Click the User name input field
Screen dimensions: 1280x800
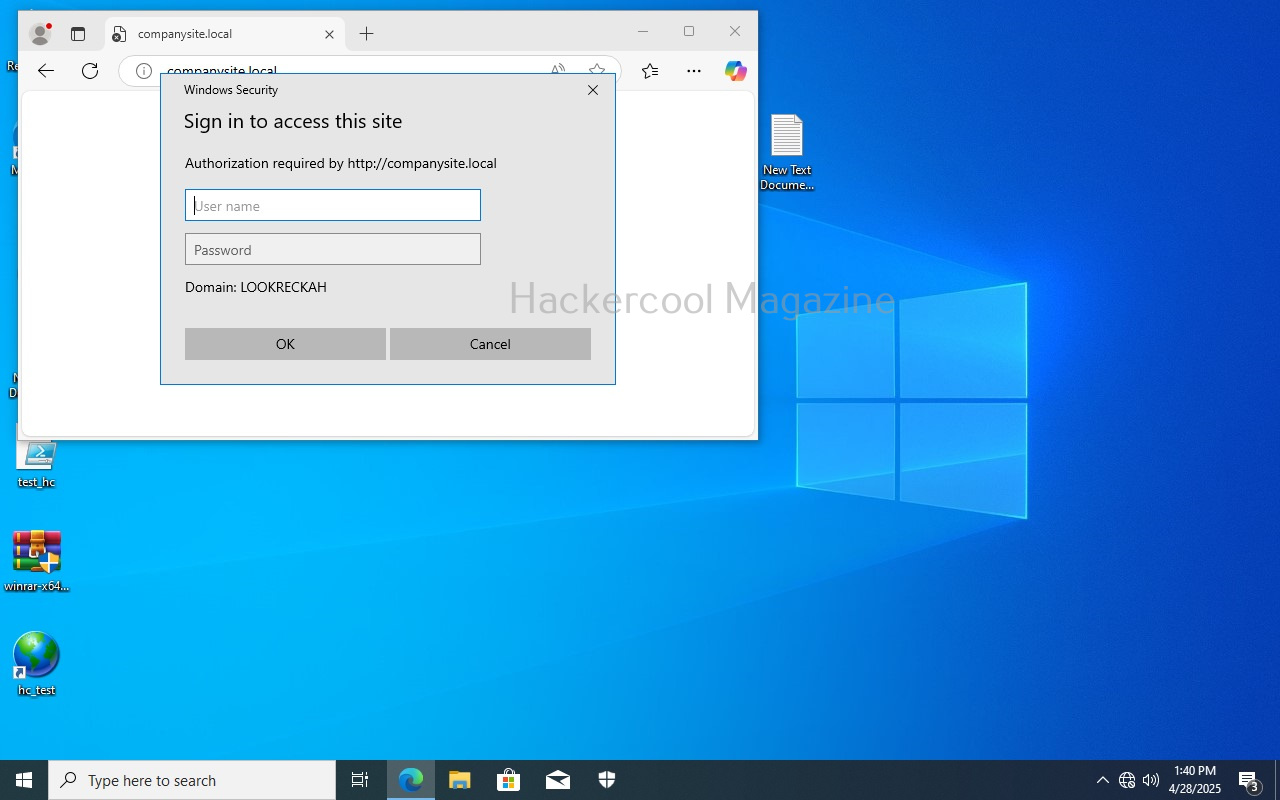333,206
